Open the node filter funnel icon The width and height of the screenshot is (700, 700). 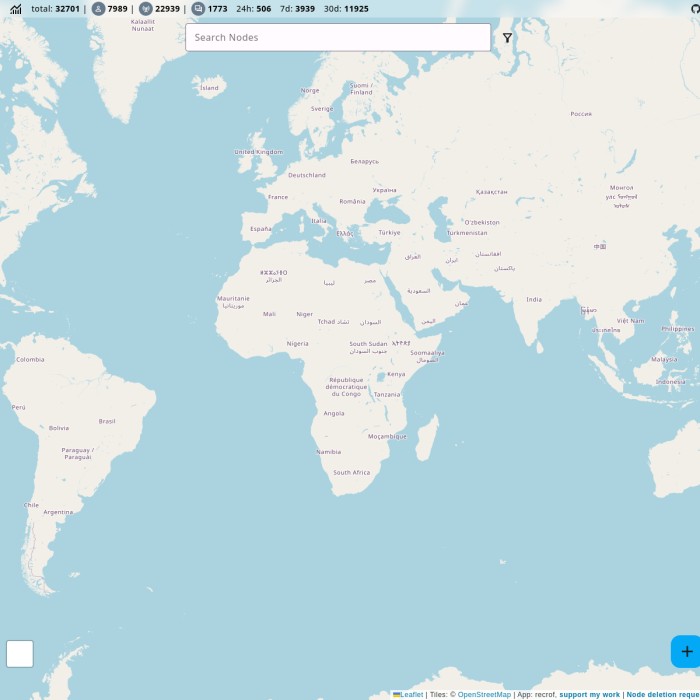[507, 38]
